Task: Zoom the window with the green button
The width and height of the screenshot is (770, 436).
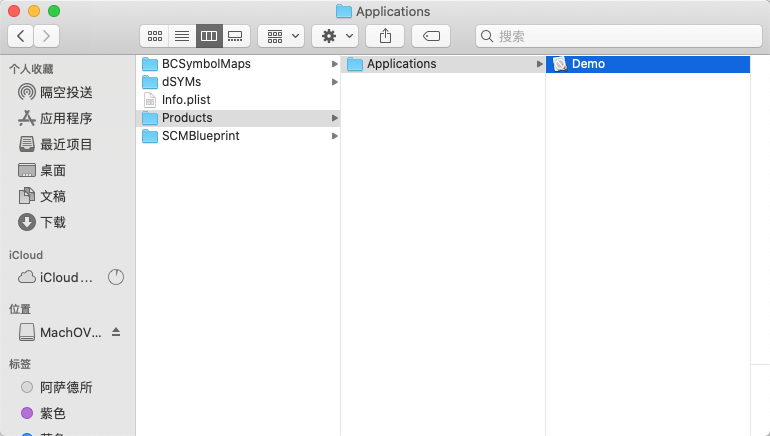Action: pyautogui.click(x=54, y=11)
